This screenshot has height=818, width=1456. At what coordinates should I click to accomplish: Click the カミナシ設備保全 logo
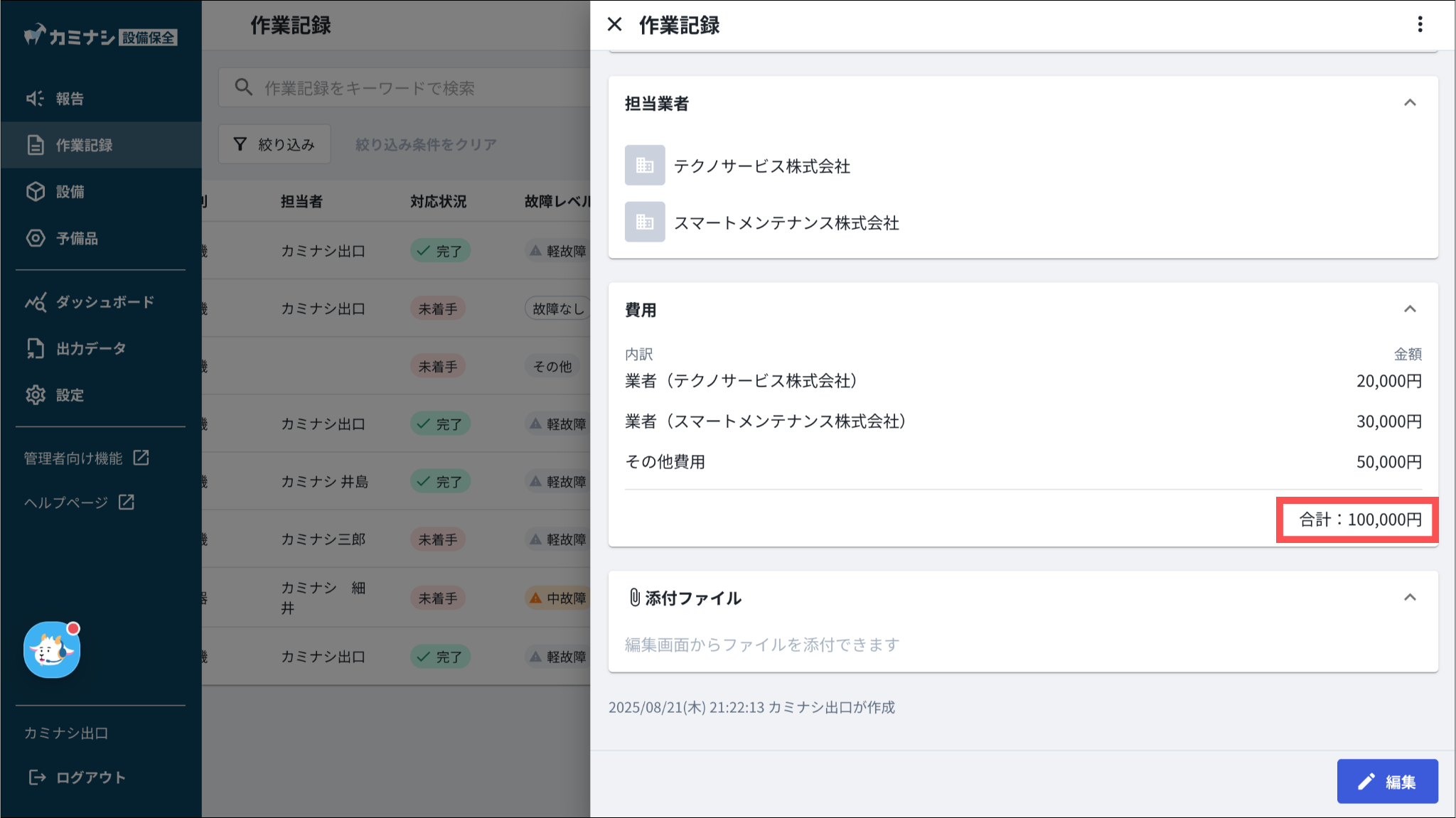100,36
